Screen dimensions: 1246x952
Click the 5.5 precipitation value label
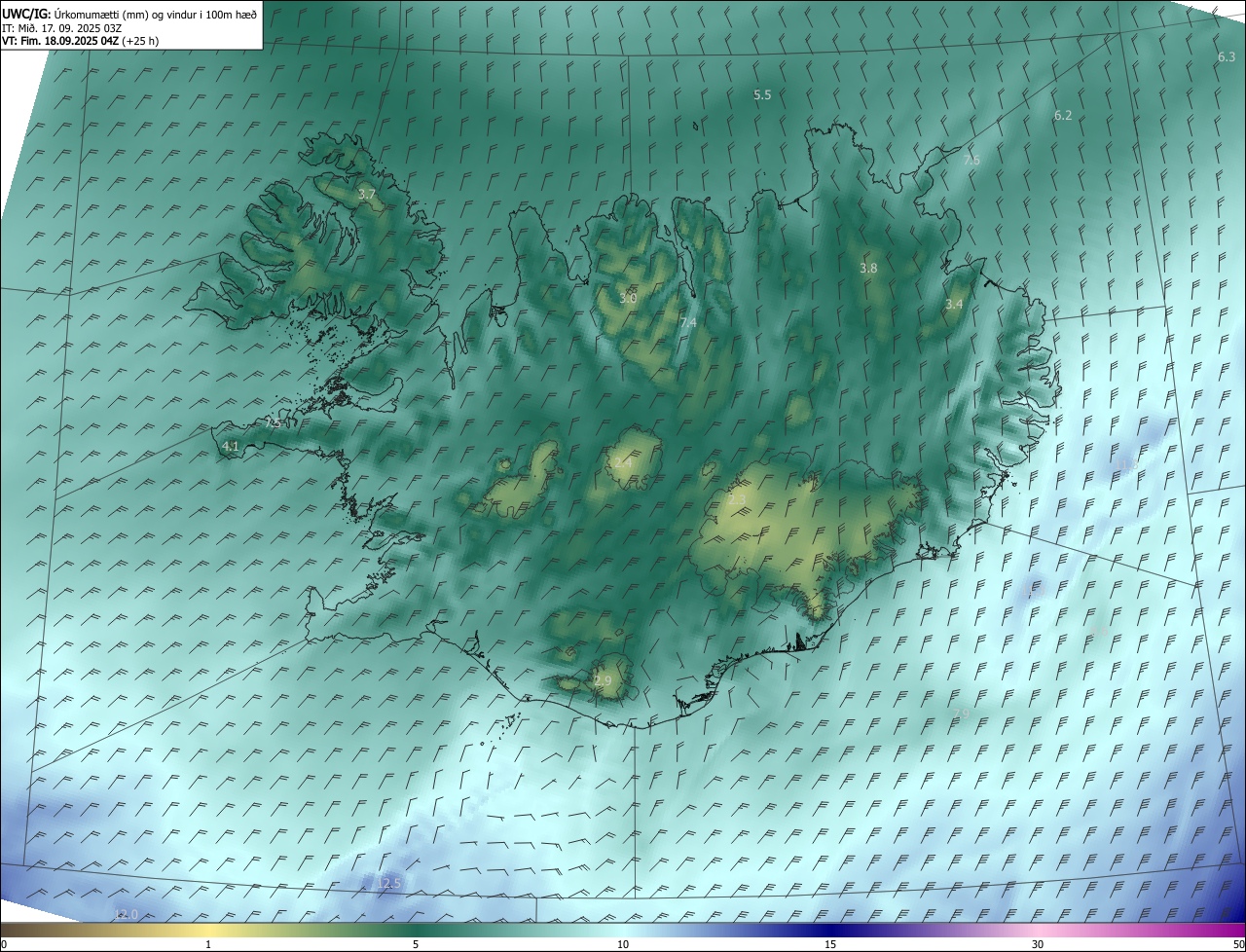click(762, 95)
